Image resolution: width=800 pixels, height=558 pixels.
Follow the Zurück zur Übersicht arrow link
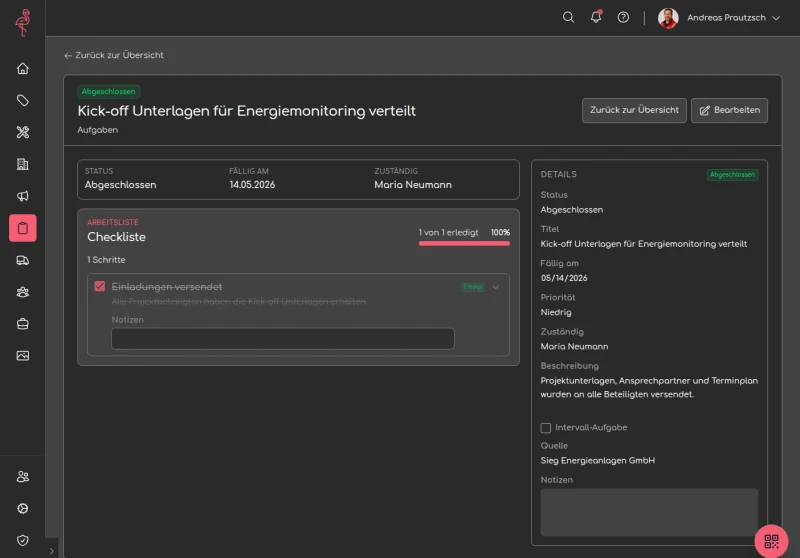point(114,55)
